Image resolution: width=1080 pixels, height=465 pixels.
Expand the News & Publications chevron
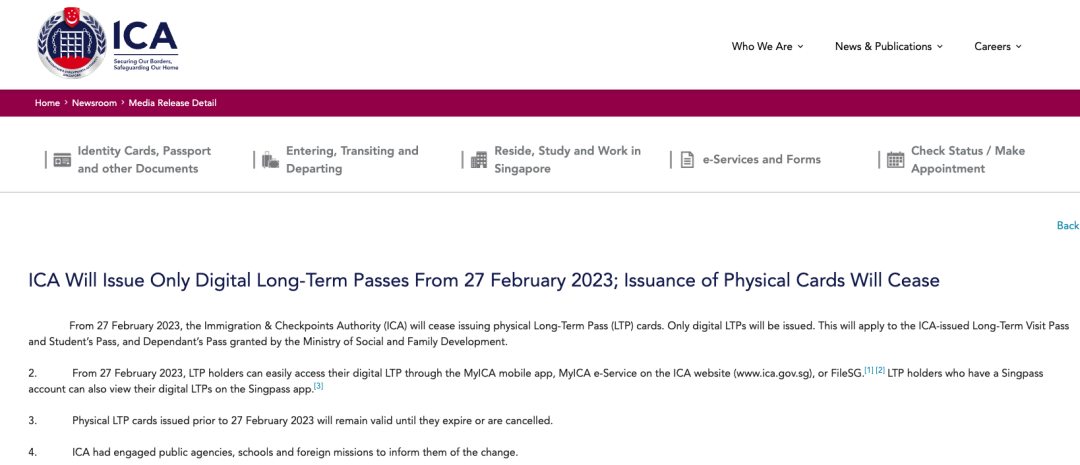pyautogui.click(x=940, y=47)
